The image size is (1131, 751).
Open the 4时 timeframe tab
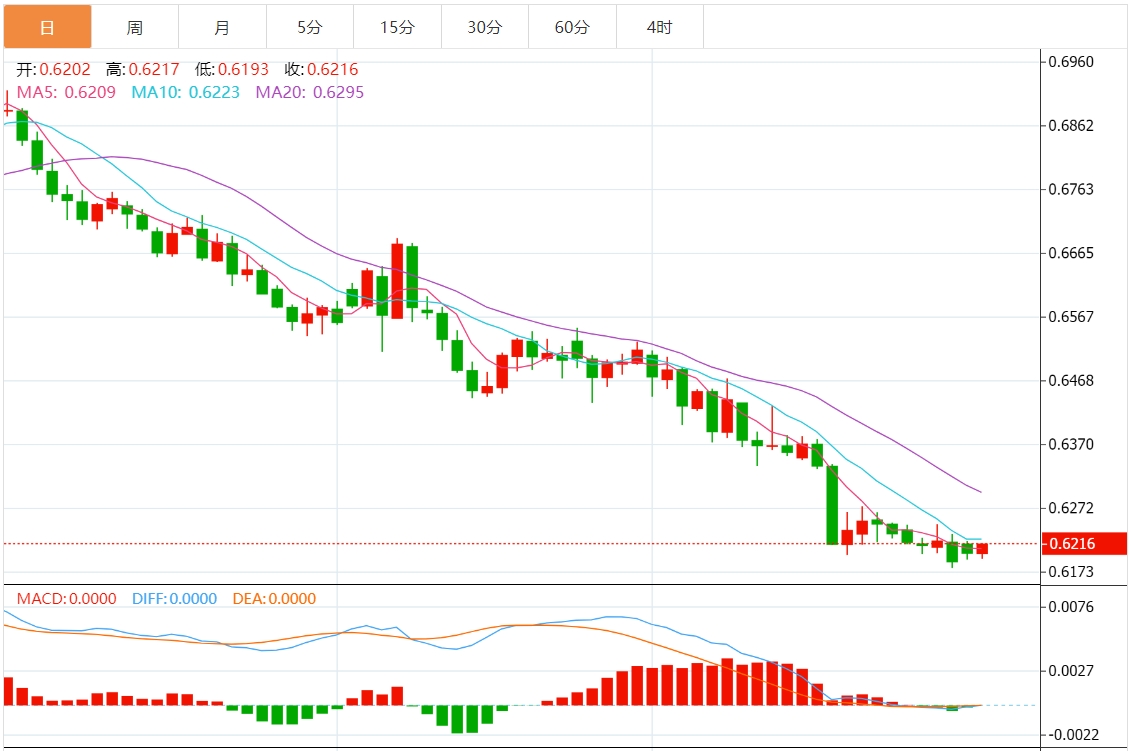[660, 27]
